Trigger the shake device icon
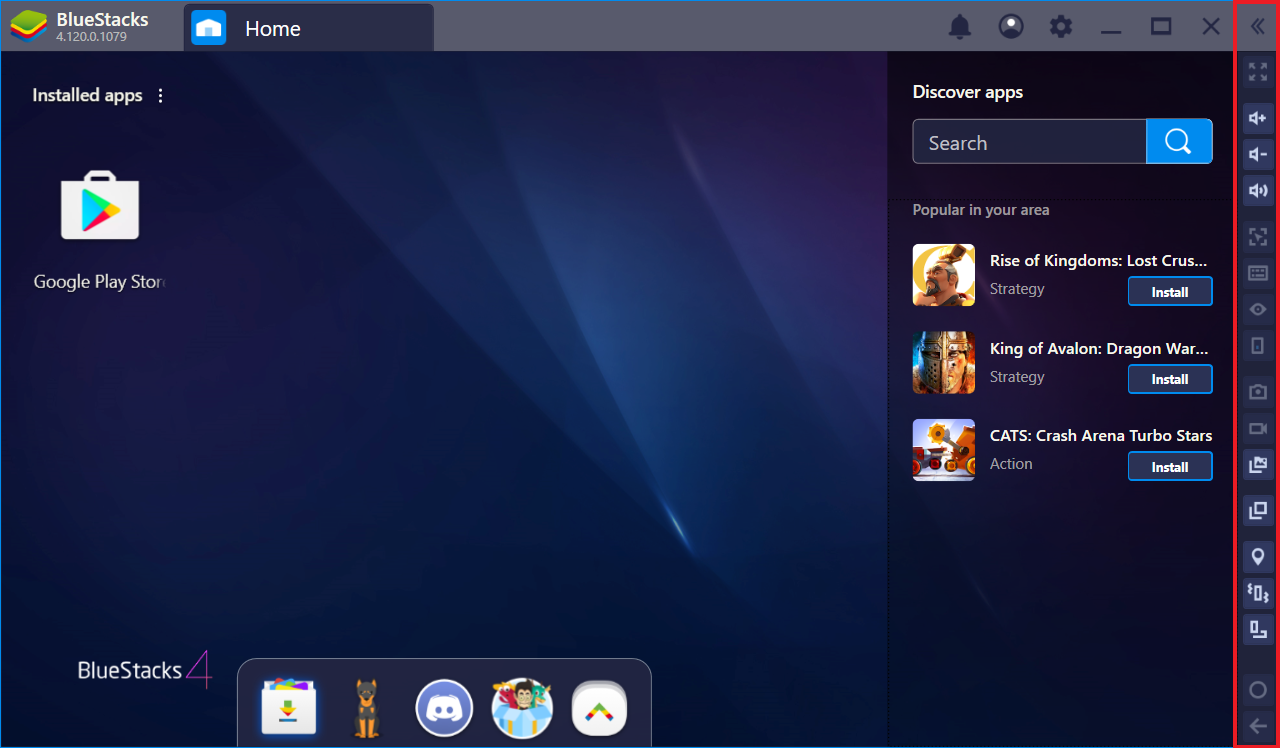 (x=1258, y=593)
